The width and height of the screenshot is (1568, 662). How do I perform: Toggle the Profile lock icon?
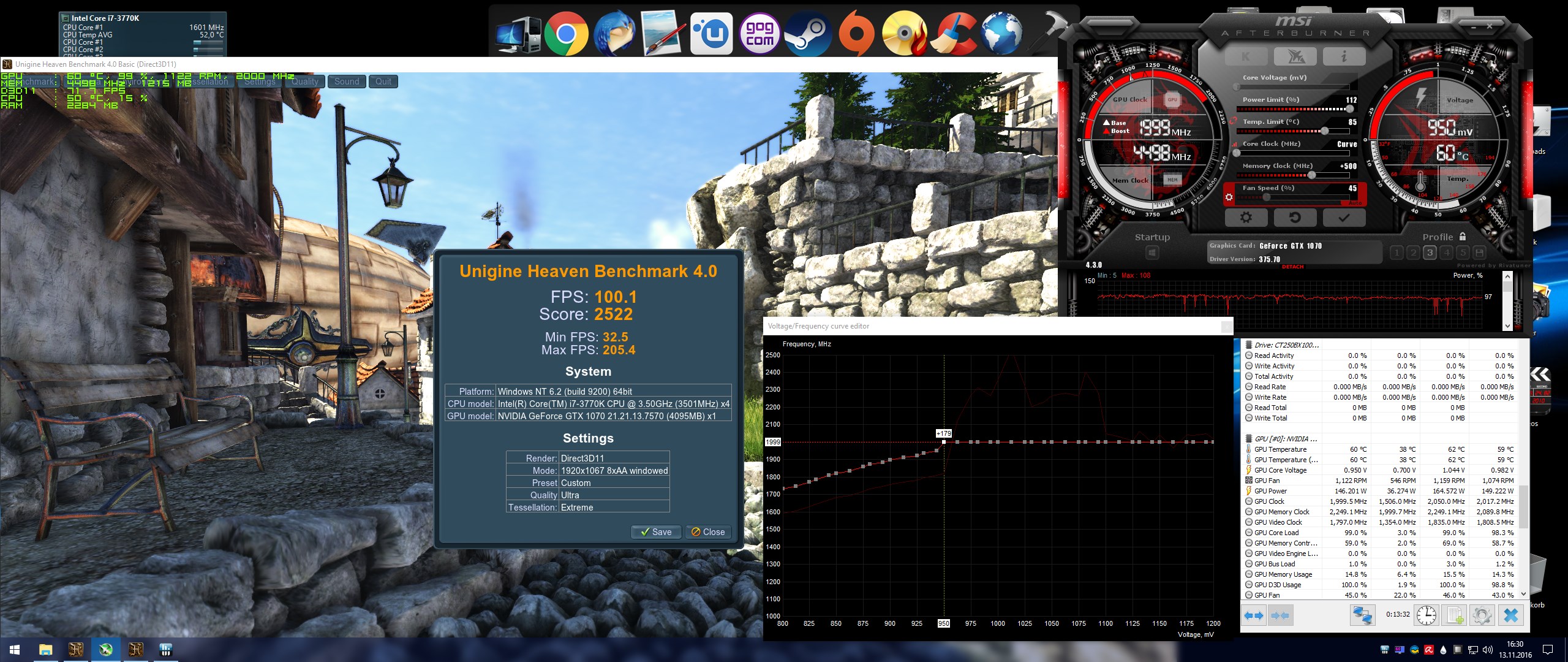[x=1463, y=237]
